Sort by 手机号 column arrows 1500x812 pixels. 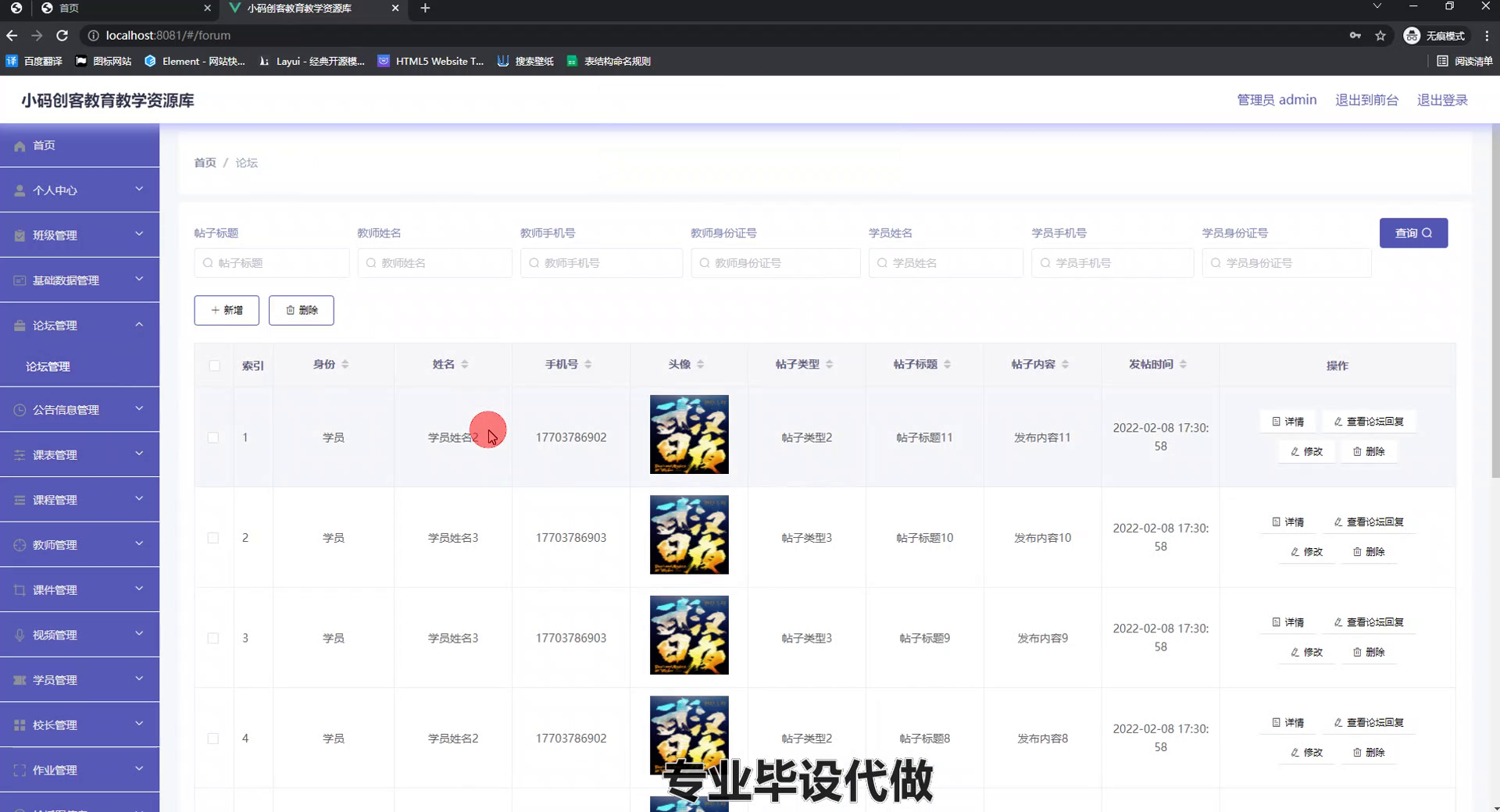pyautogui.click(x=588, y=365)
